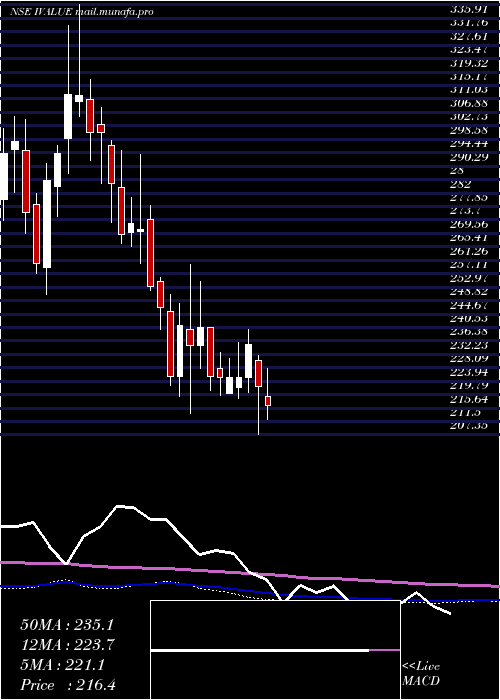Select the 219.79 price level
This screenshot has height=700, width=500.
pos(468,385)
